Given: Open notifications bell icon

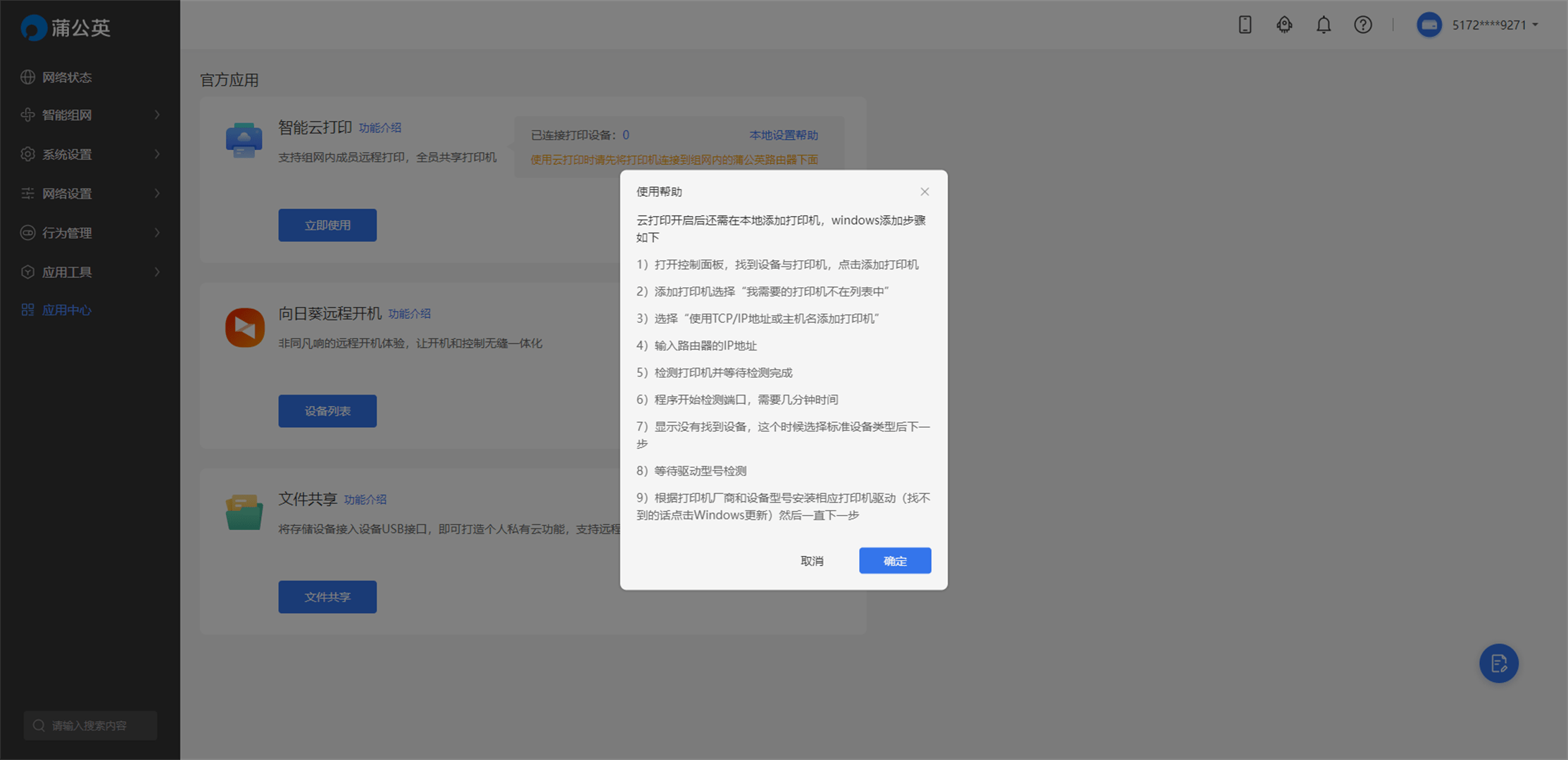Looking at the screenshot, I should (x=1324, y=25).
